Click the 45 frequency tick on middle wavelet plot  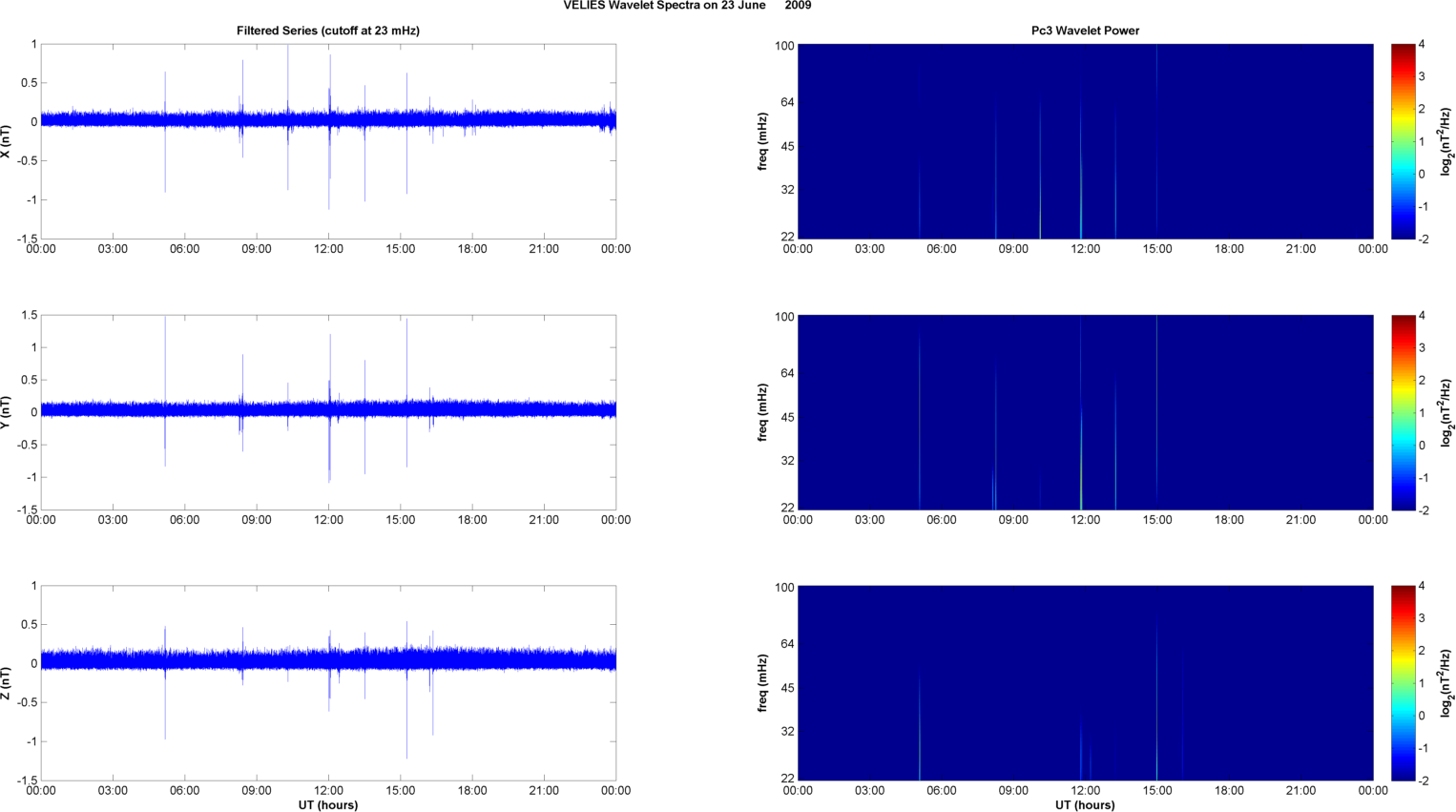pyautogui.click(x=787, y=418)
